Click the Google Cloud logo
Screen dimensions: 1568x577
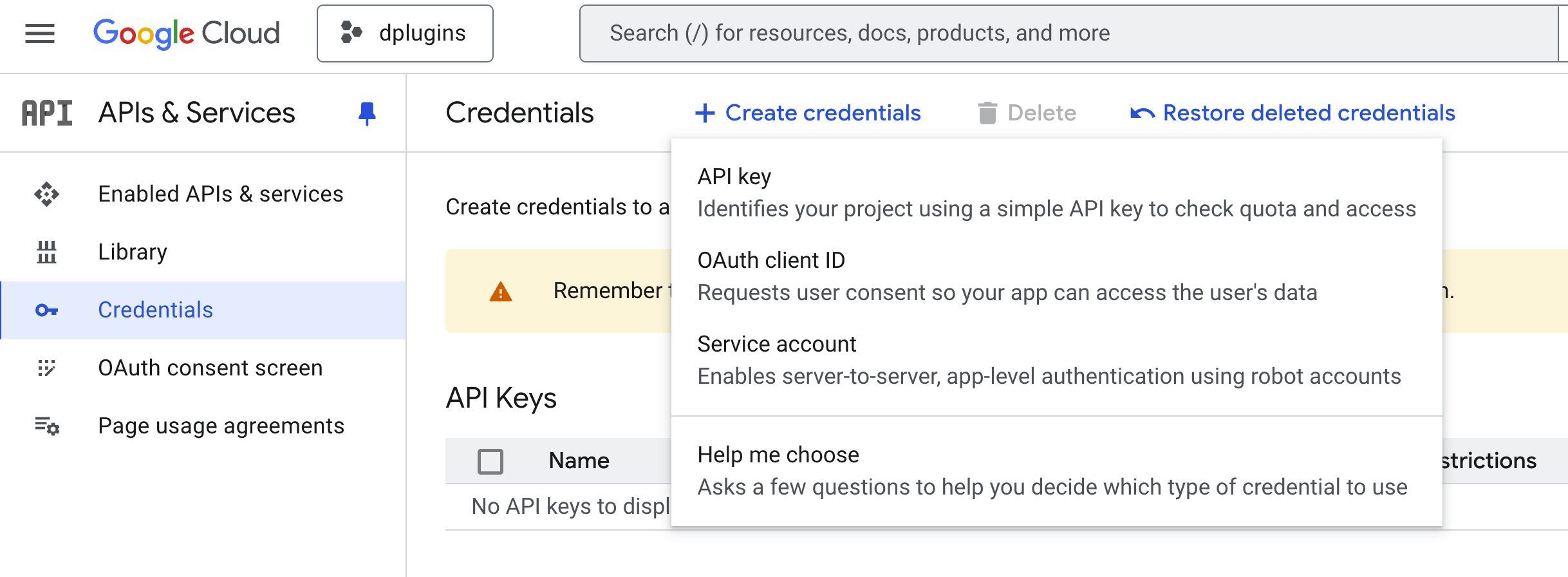pyautogui.click(x=187, y=33)
